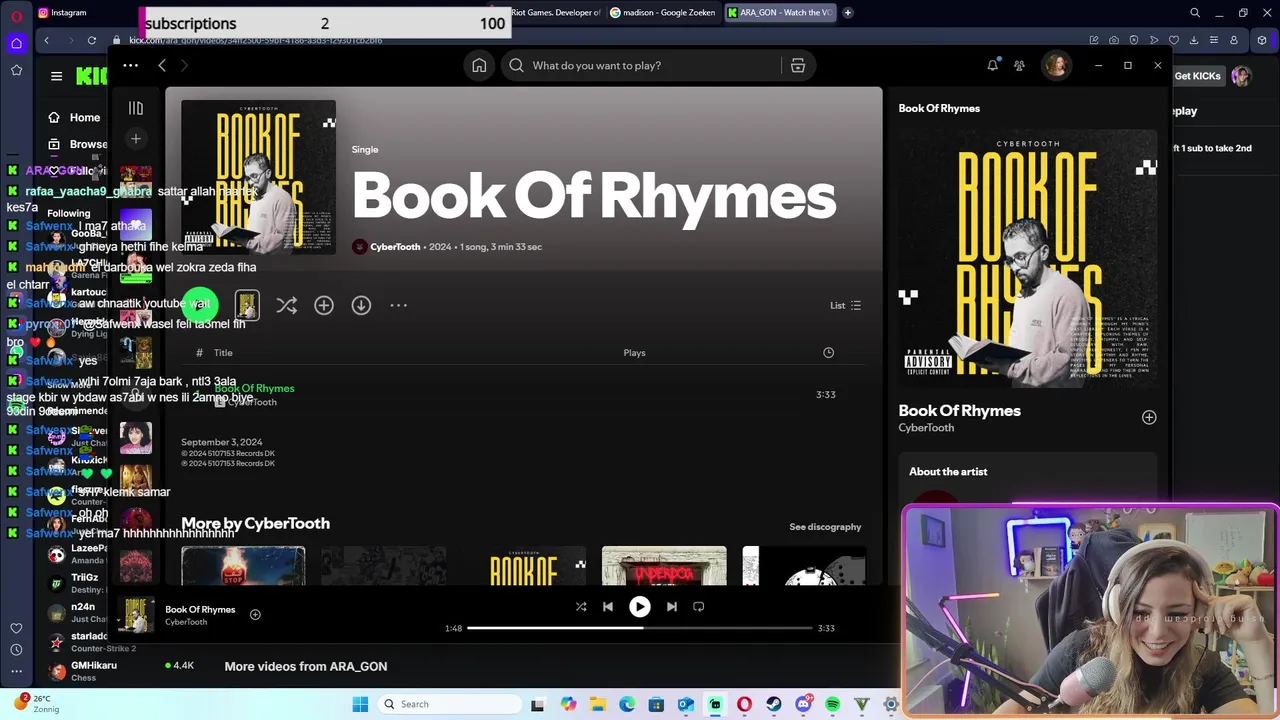The width and height of the screenshot is (1280, 720).
Task: Open more options for the single
Action: tap(398, 305)
